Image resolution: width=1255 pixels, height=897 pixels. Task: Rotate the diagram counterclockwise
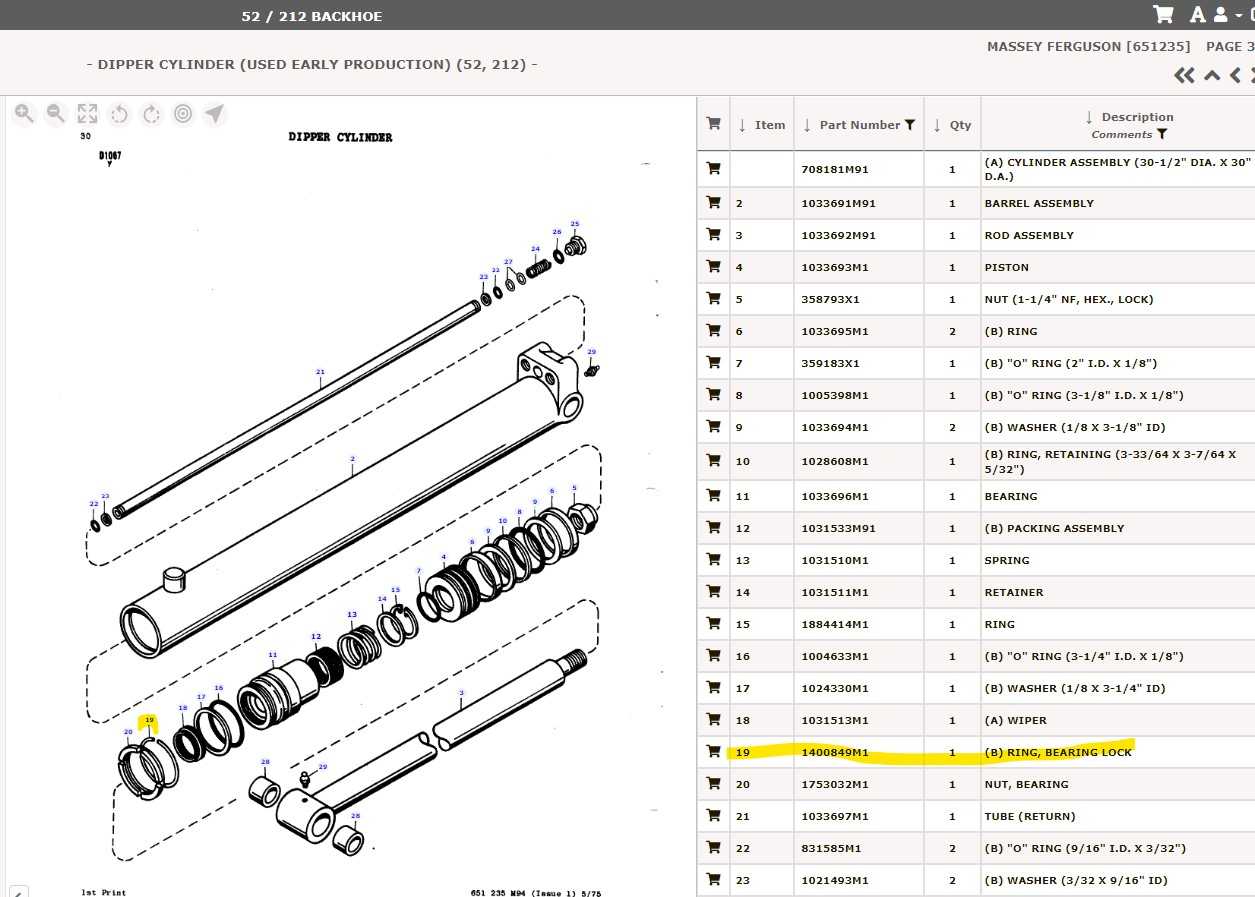[120, 114]
